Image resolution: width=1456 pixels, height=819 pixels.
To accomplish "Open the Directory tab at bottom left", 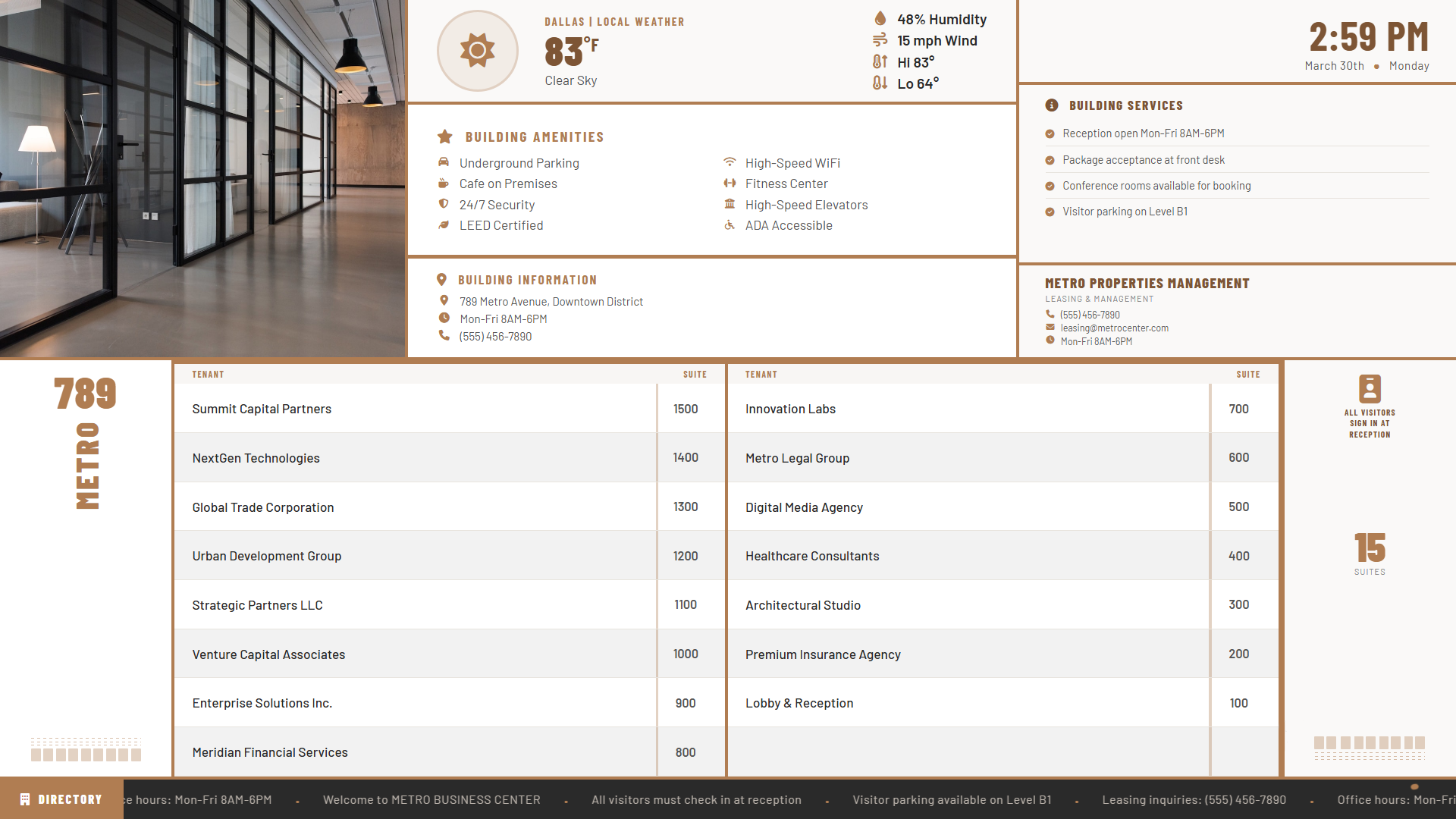I will pos(61,799).
